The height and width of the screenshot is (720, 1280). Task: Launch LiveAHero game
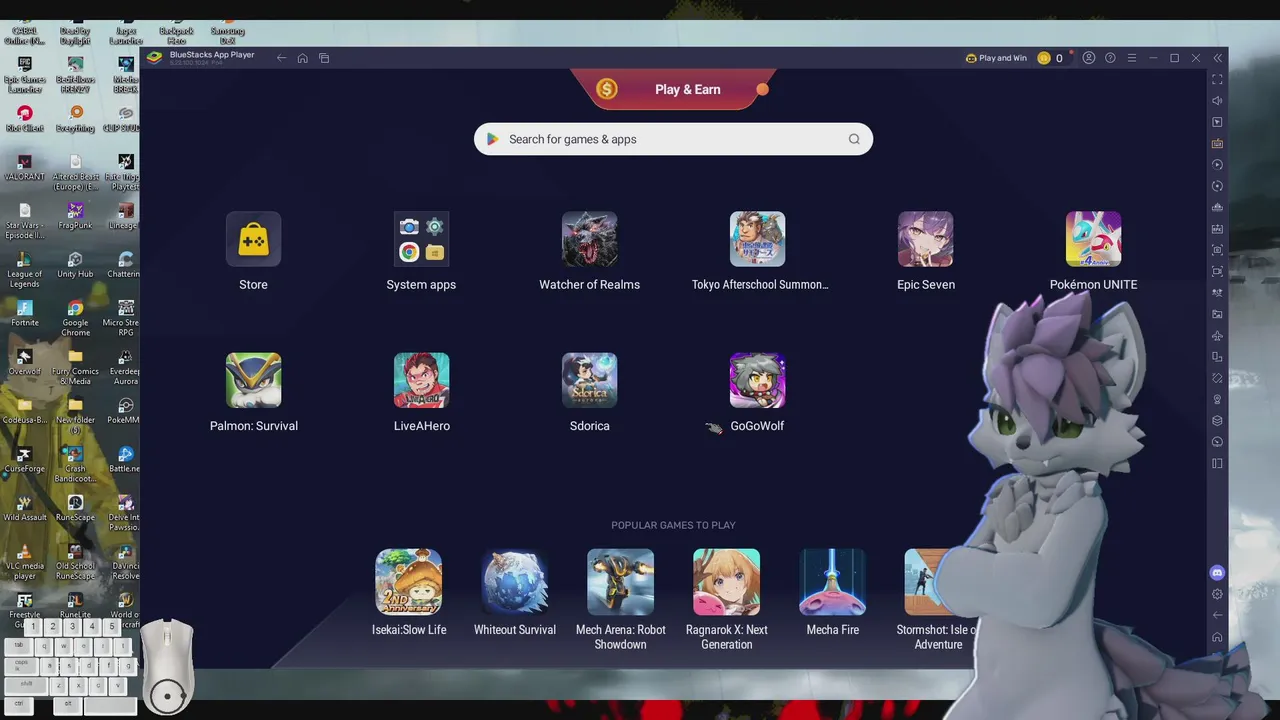421,380
